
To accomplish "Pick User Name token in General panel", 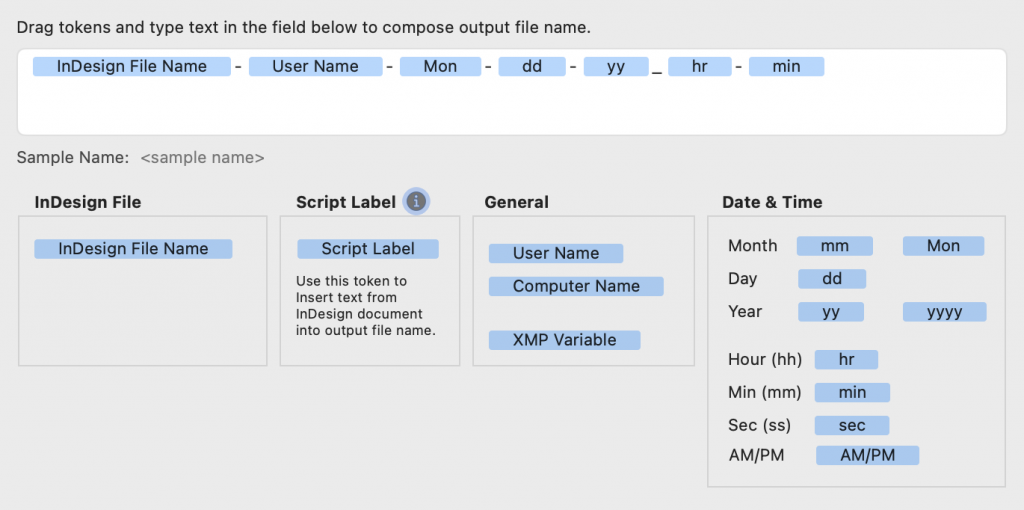I will pyautogui.click(x=556, y=253).
